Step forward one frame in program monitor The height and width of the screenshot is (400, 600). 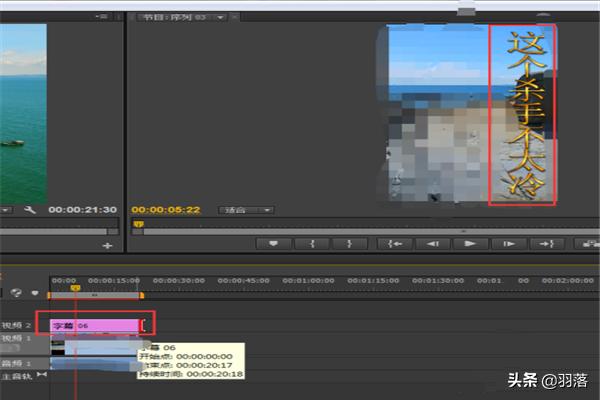508,243
